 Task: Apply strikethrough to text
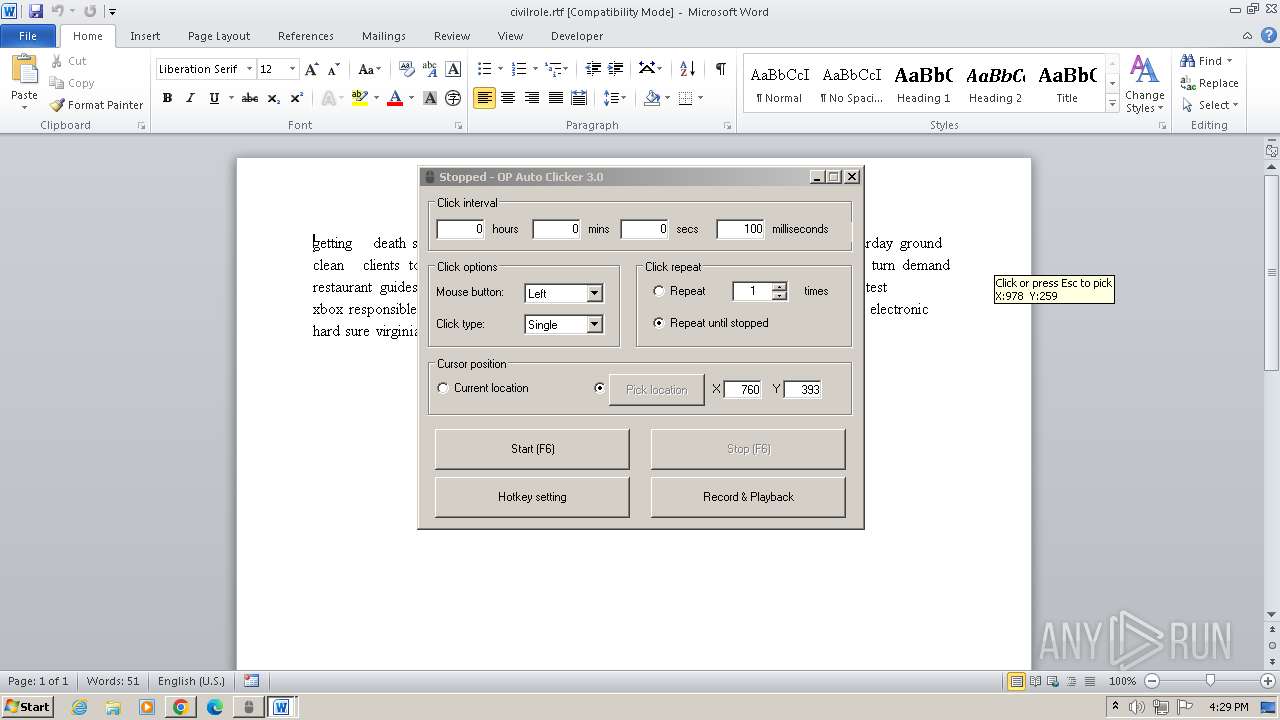[x=250, y=98]
